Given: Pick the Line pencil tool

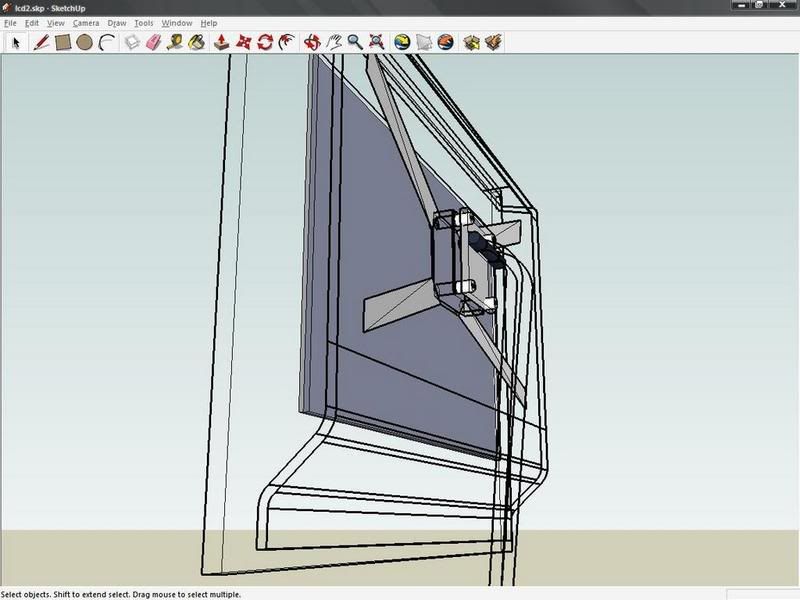Looking at the screenshot, I should pyautogui.click(x=41, y=42).
